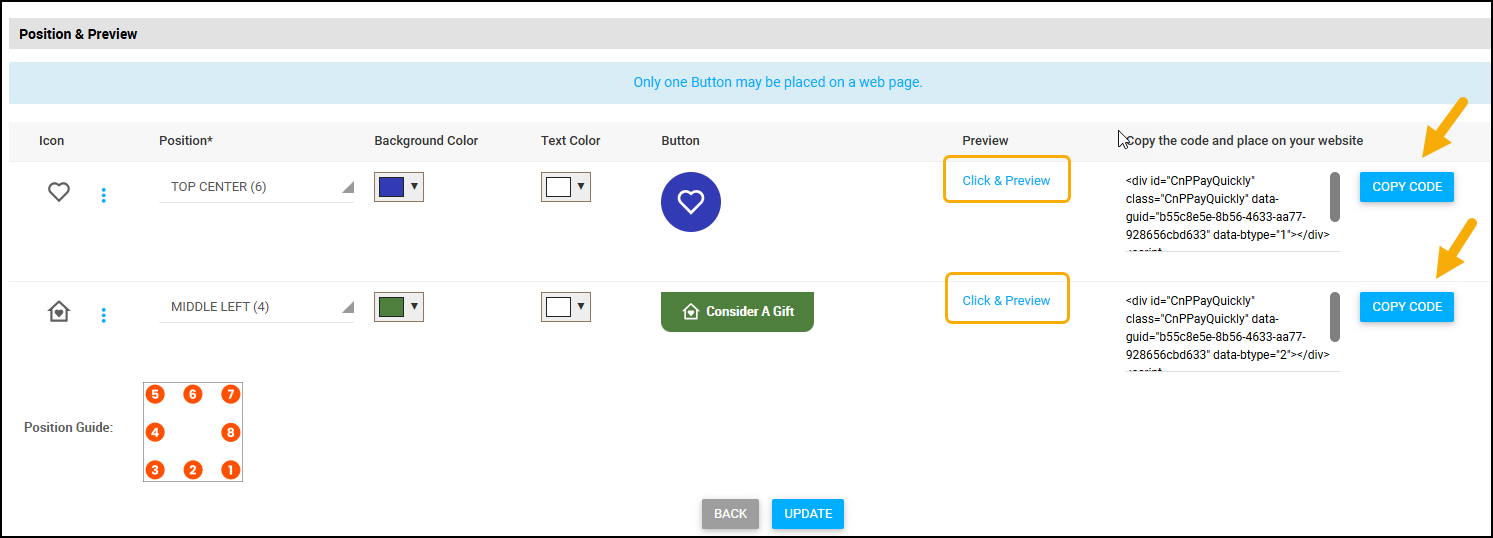Click the Icon column header

point(52,141)
